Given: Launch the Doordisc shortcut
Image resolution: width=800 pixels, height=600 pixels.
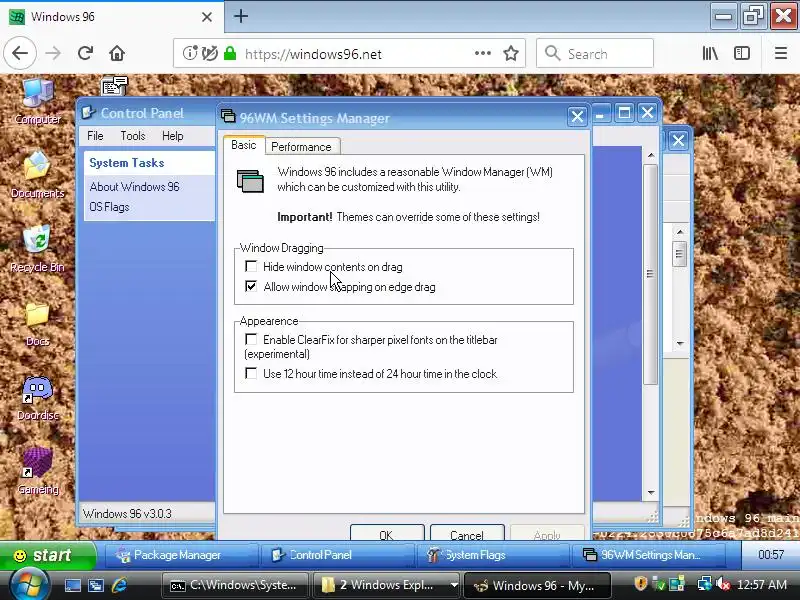Looking at the screenshot, I should tap(37, 398).
